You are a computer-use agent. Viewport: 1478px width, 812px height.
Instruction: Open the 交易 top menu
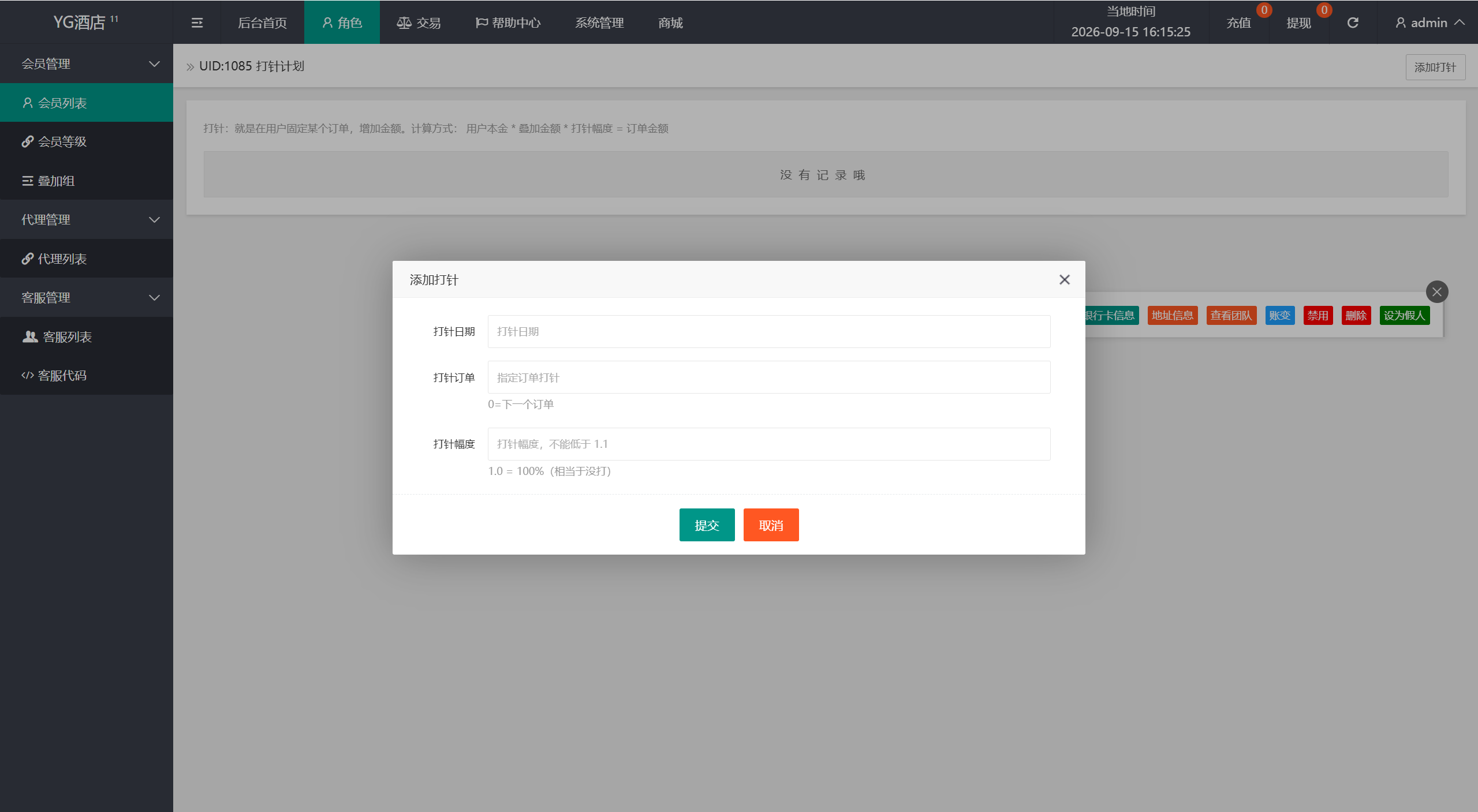[419, 23]
